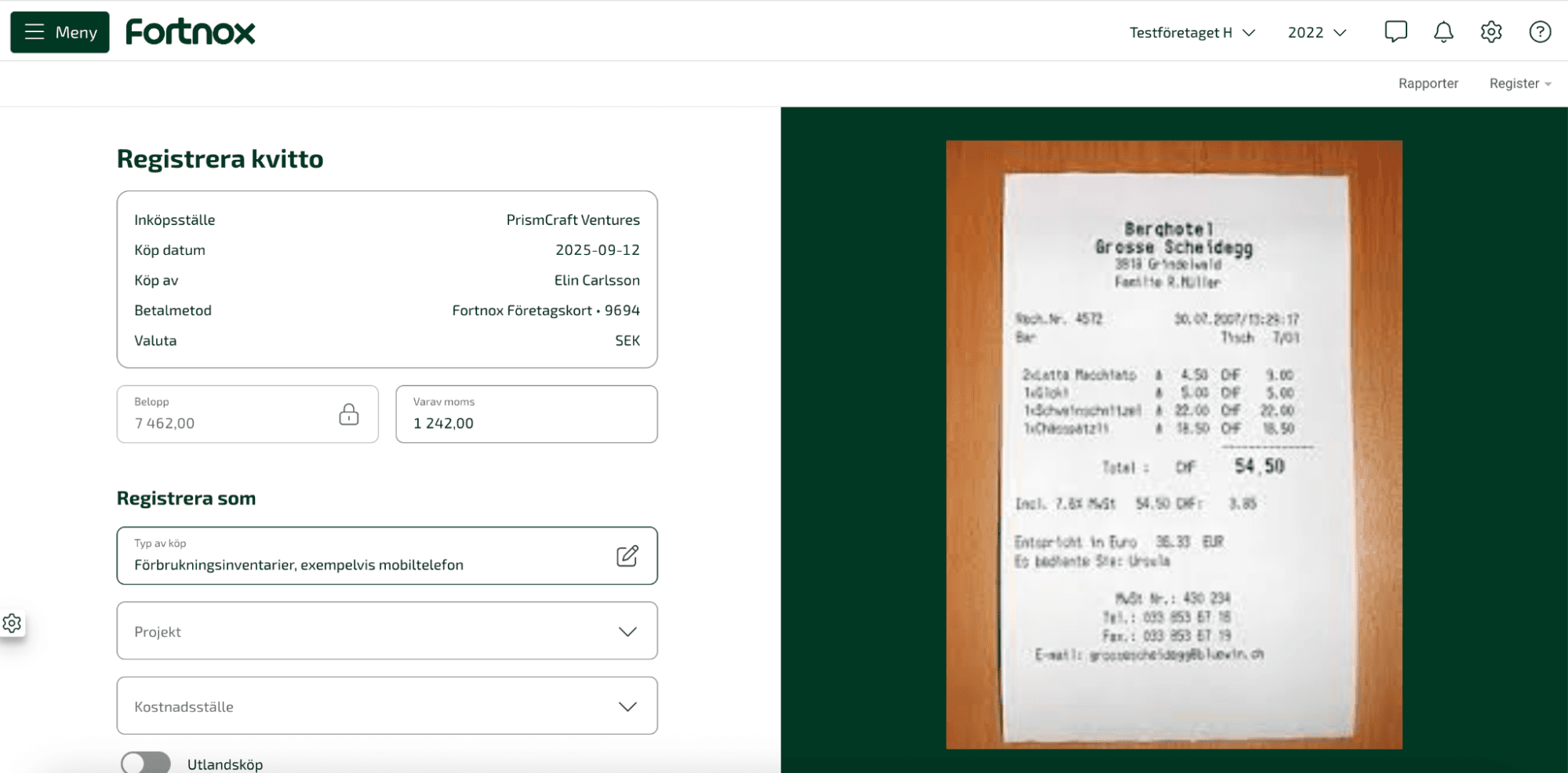This screenshot has height=773, width=1568.
Task: Open the 2022 fiscal year selector
Action: [1316, 32]
